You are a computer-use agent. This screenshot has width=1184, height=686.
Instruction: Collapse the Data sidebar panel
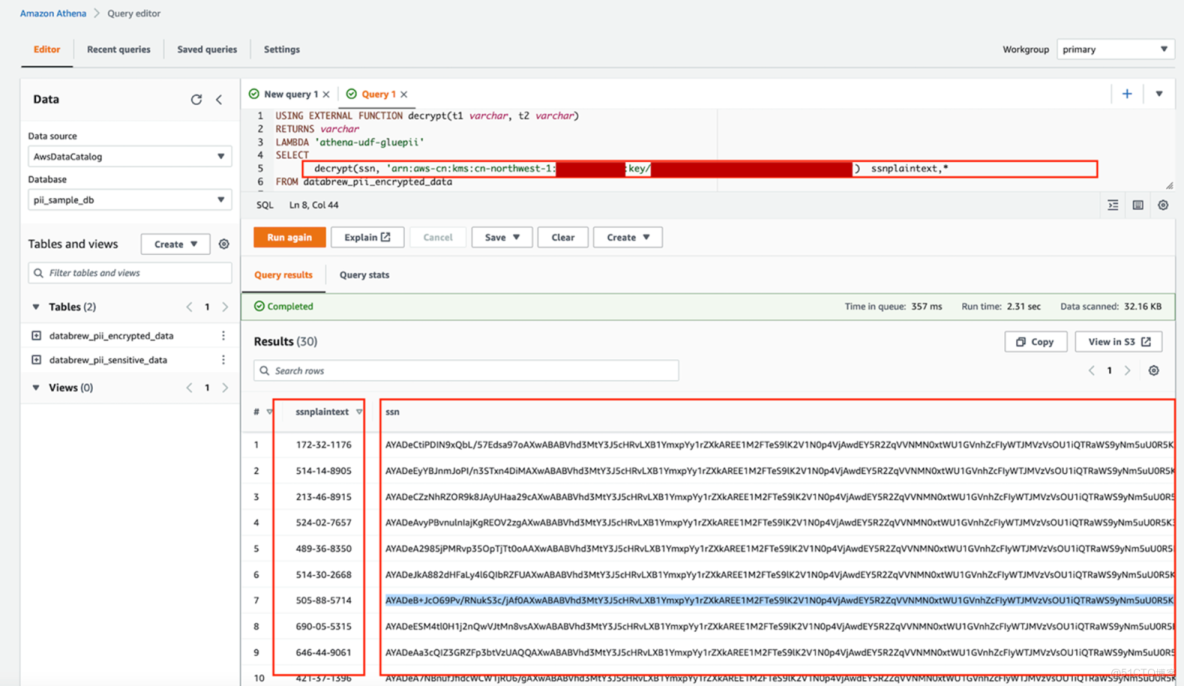219,99
